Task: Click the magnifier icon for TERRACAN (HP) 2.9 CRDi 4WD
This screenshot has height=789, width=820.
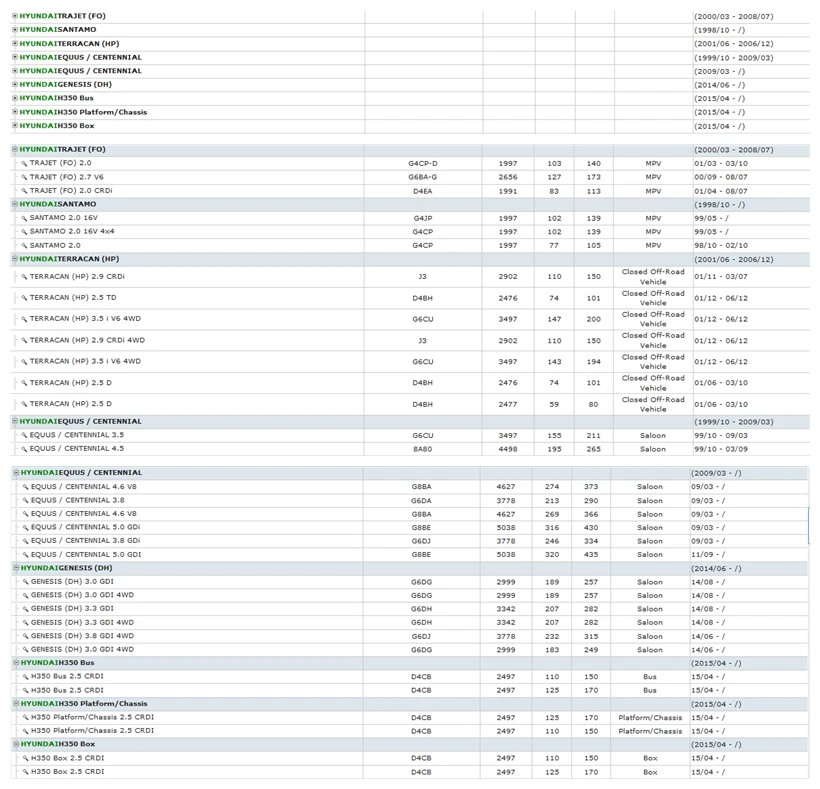Action: tap(24, 340)
